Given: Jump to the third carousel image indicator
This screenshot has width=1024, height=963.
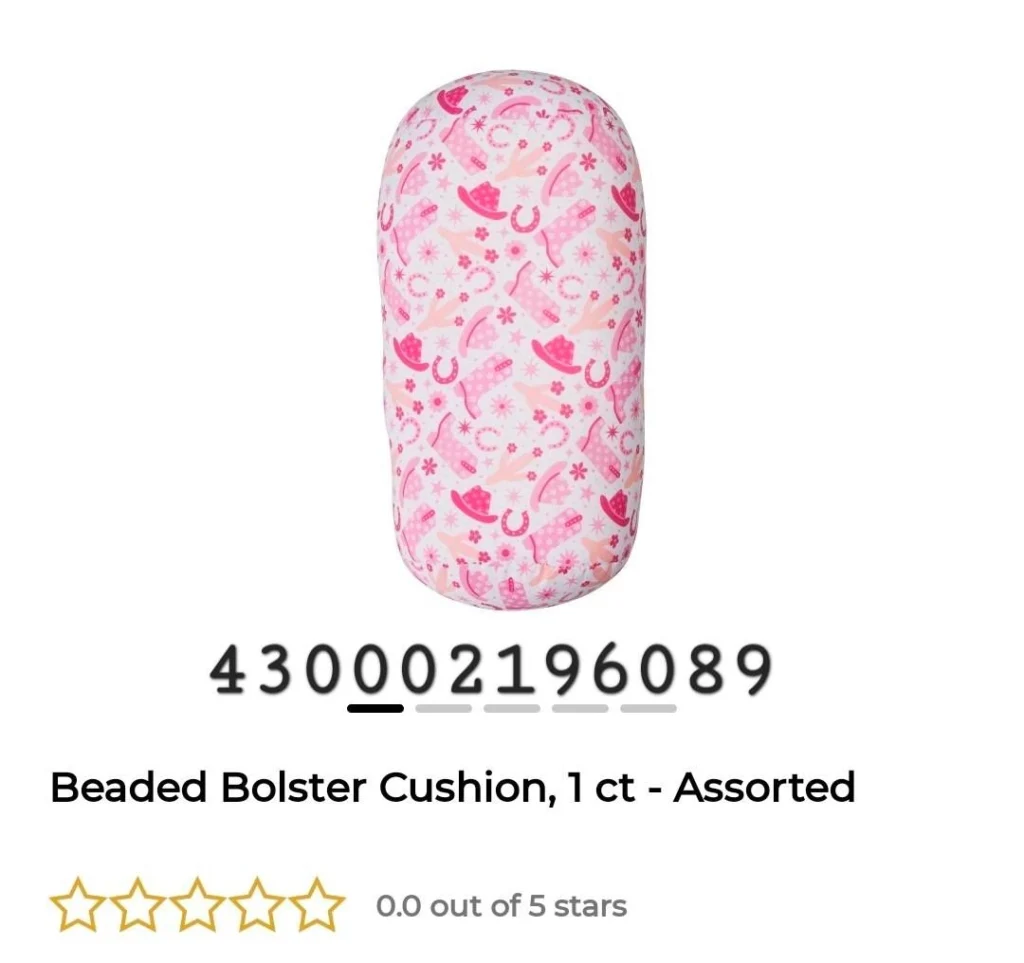Looking at the screenshot, I should pyautogui.click(x=512, y=708).
